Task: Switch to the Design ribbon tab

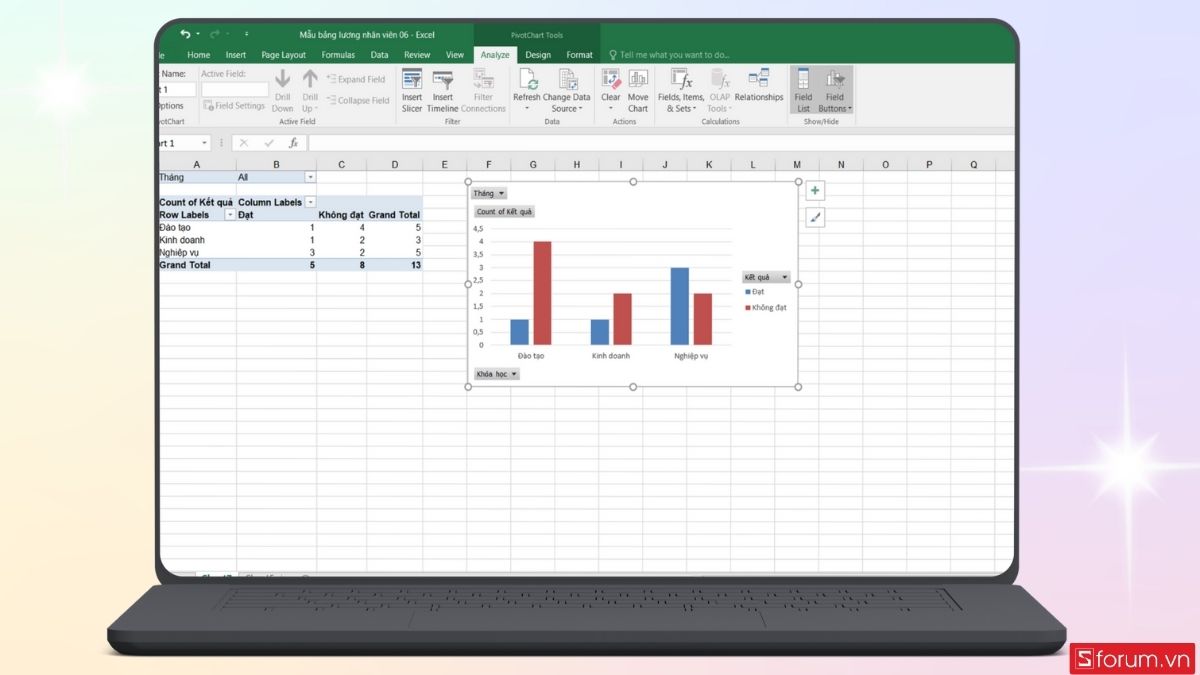Action: 537,55
